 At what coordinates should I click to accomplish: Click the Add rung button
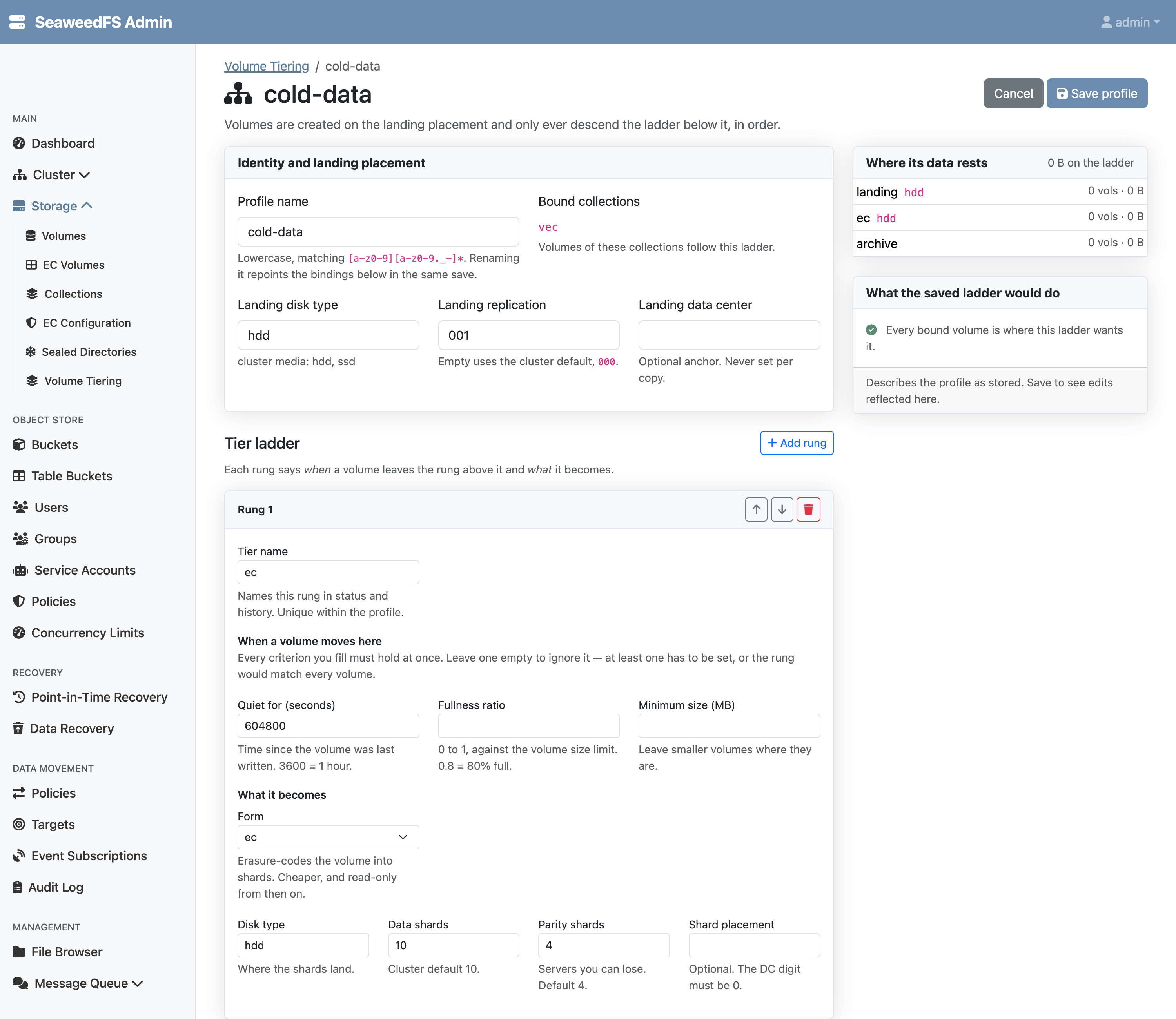tap(797, 443)
